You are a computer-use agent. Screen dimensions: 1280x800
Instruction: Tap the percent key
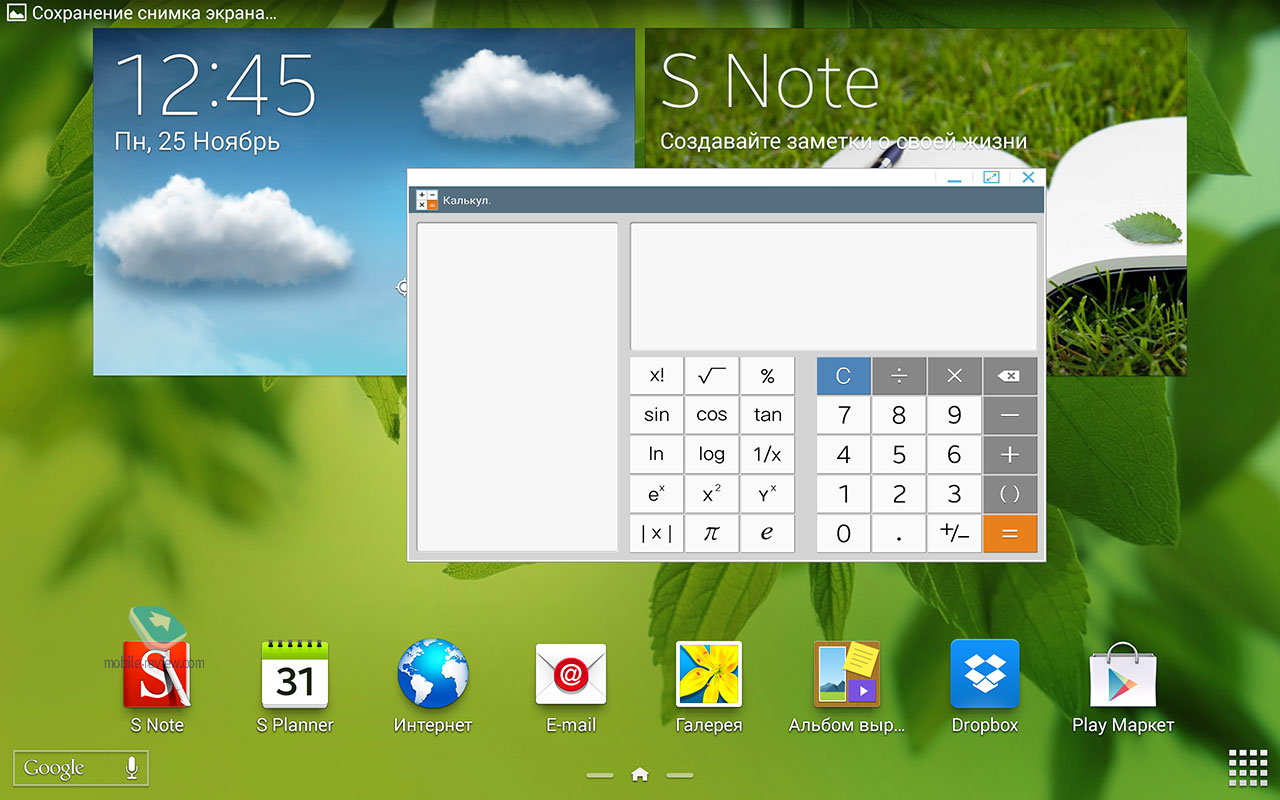point(767,376)
